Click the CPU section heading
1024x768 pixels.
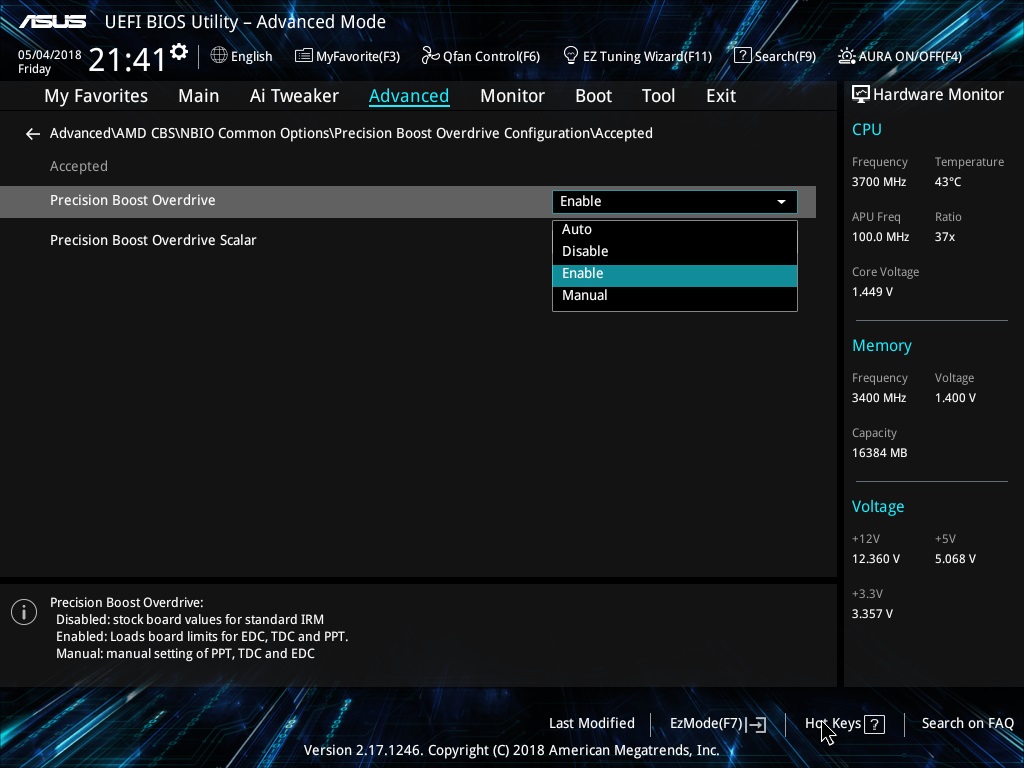click(867, 129)
